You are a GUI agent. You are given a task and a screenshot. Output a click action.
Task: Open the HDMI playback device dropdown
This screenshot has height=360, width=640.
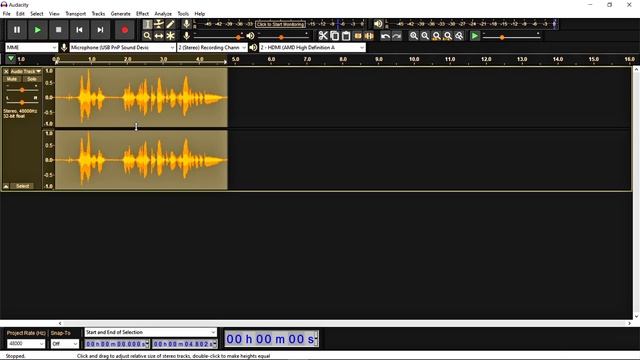pos(312,48)
